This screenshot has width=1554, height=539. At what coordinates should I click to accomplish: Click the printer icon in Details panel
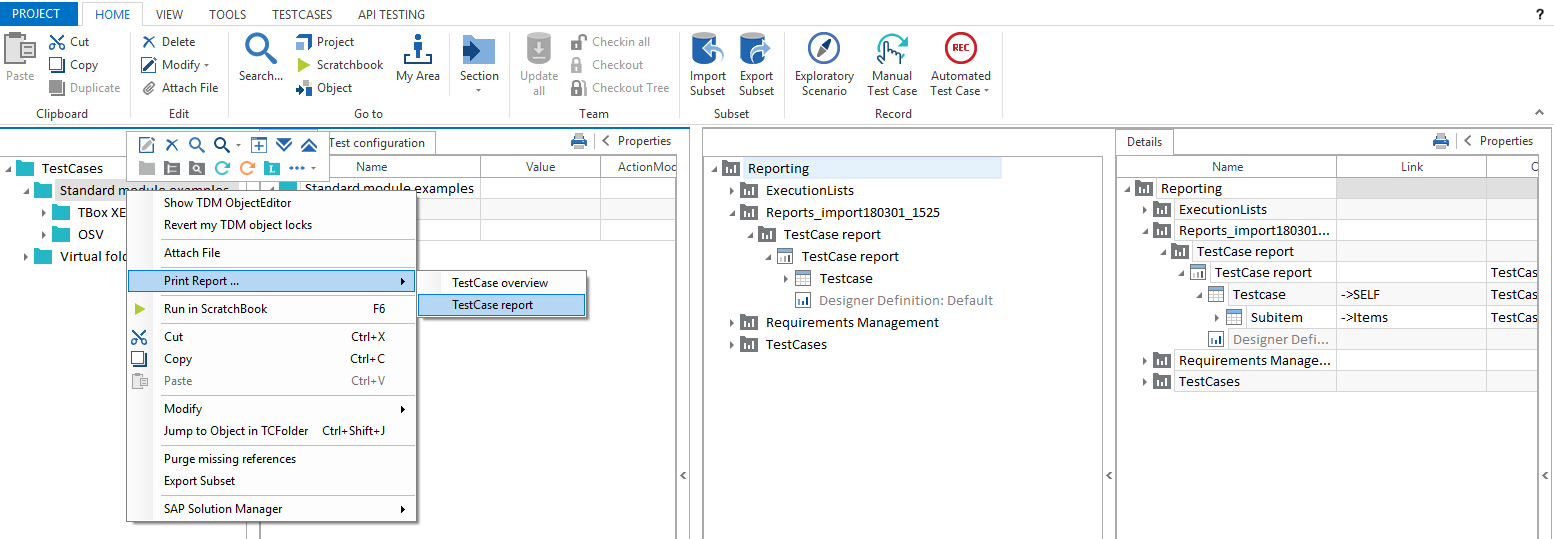click(1440, 141)
